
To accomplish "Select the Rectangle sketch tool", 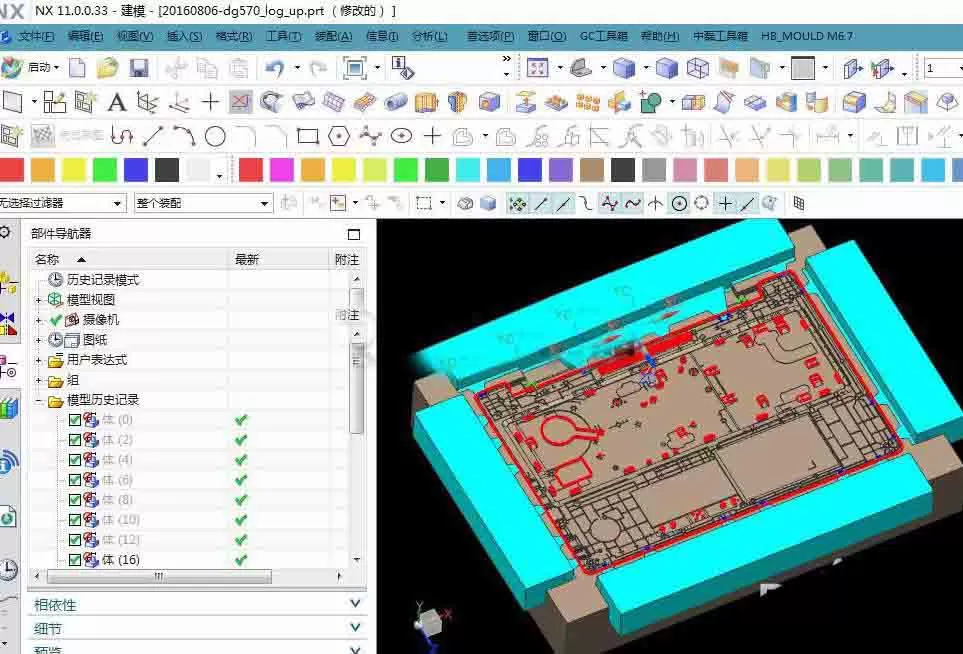I will click(308, 136).
